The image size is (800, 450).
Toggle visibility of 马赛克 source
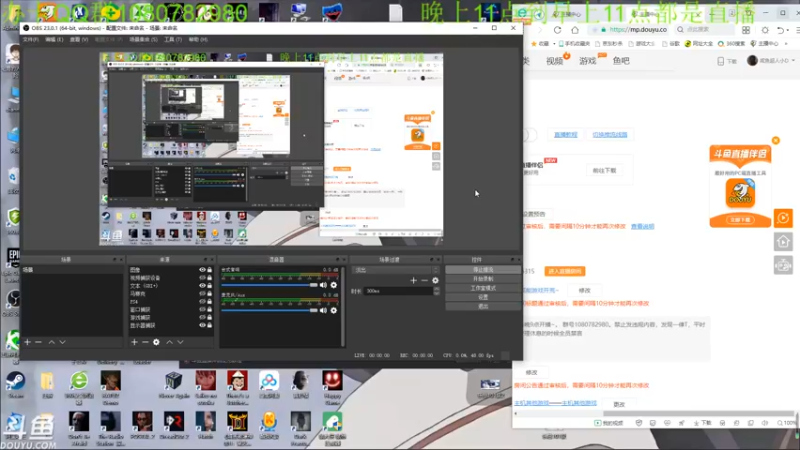(x=203, y=293)
